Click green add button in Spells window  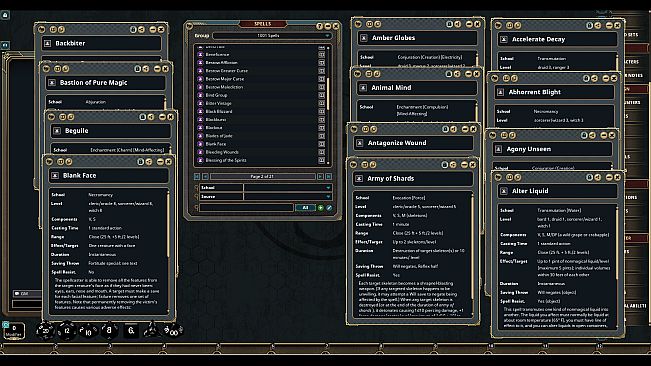[321, 207]
